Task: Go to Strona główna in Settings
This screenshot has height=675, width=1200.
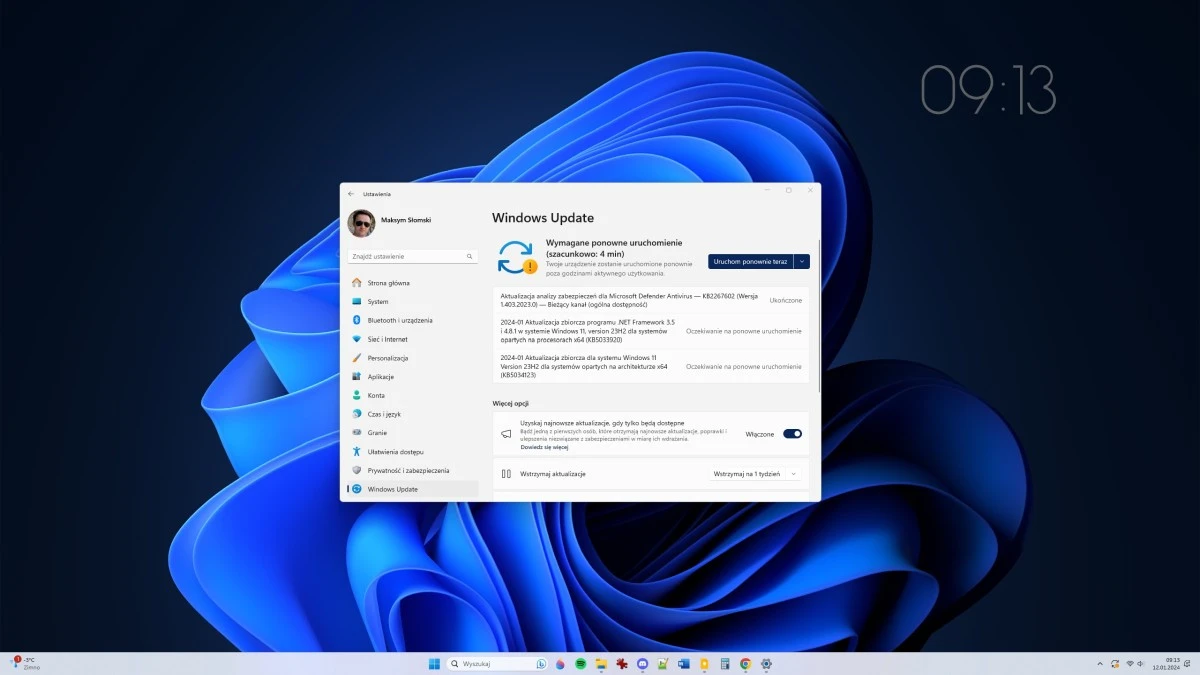Action: pyautogui.click(x=387, y=282)
